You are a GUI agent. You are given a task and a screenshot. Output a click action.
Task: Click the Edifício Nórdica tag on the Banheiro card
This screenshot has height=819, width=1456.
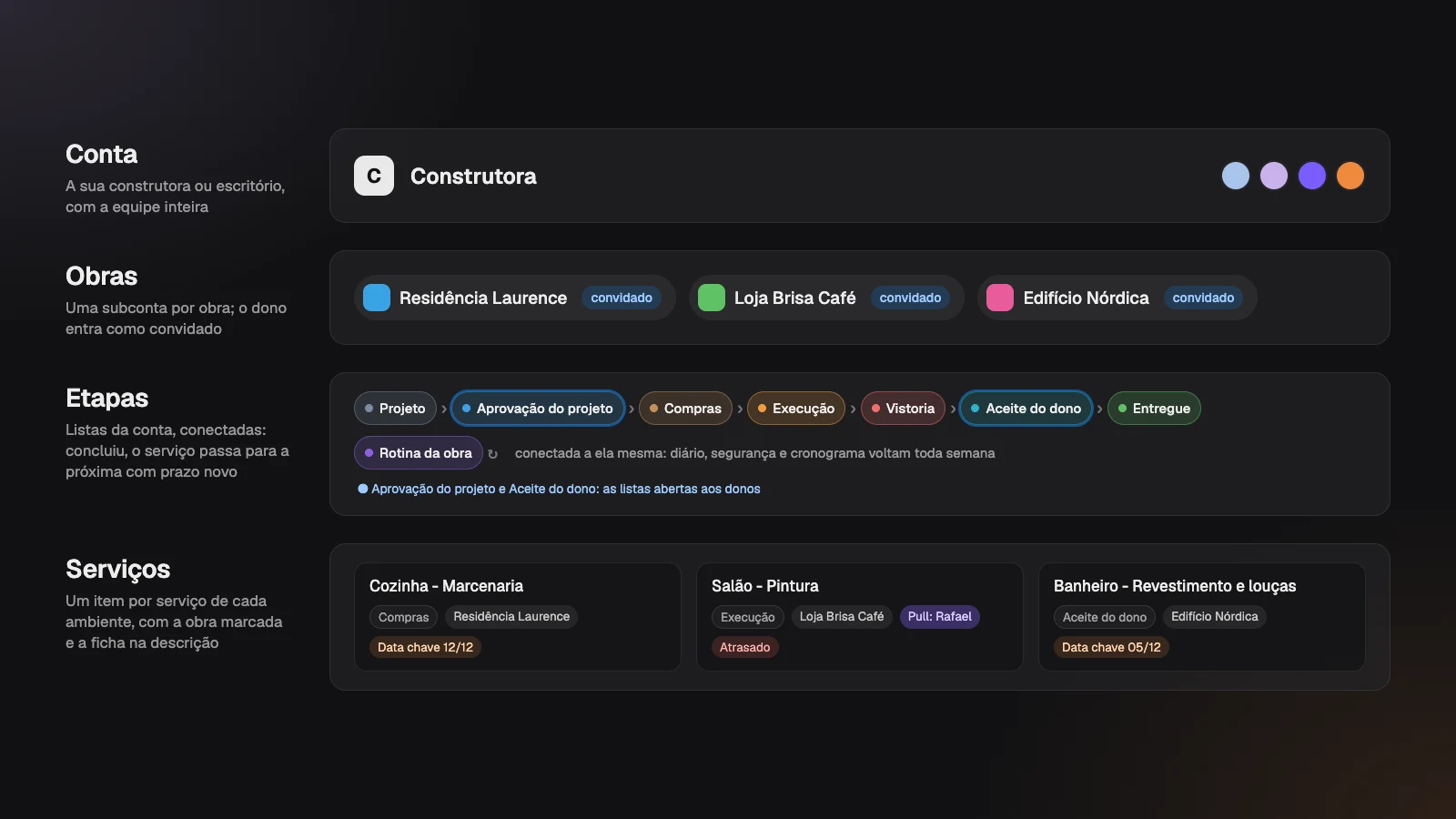click(1215, 617)
